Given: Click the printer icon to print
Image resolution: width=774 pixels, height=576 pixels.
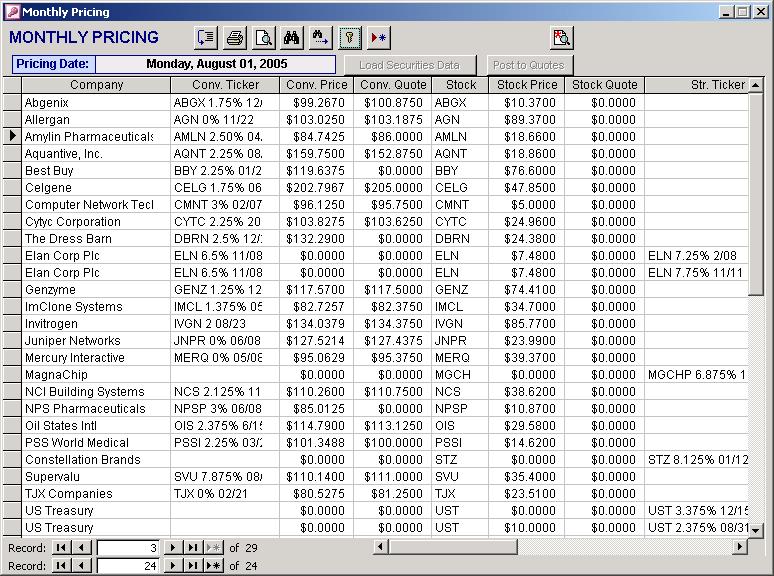Looking at the screenshot, I should click(x=235, y=38).
